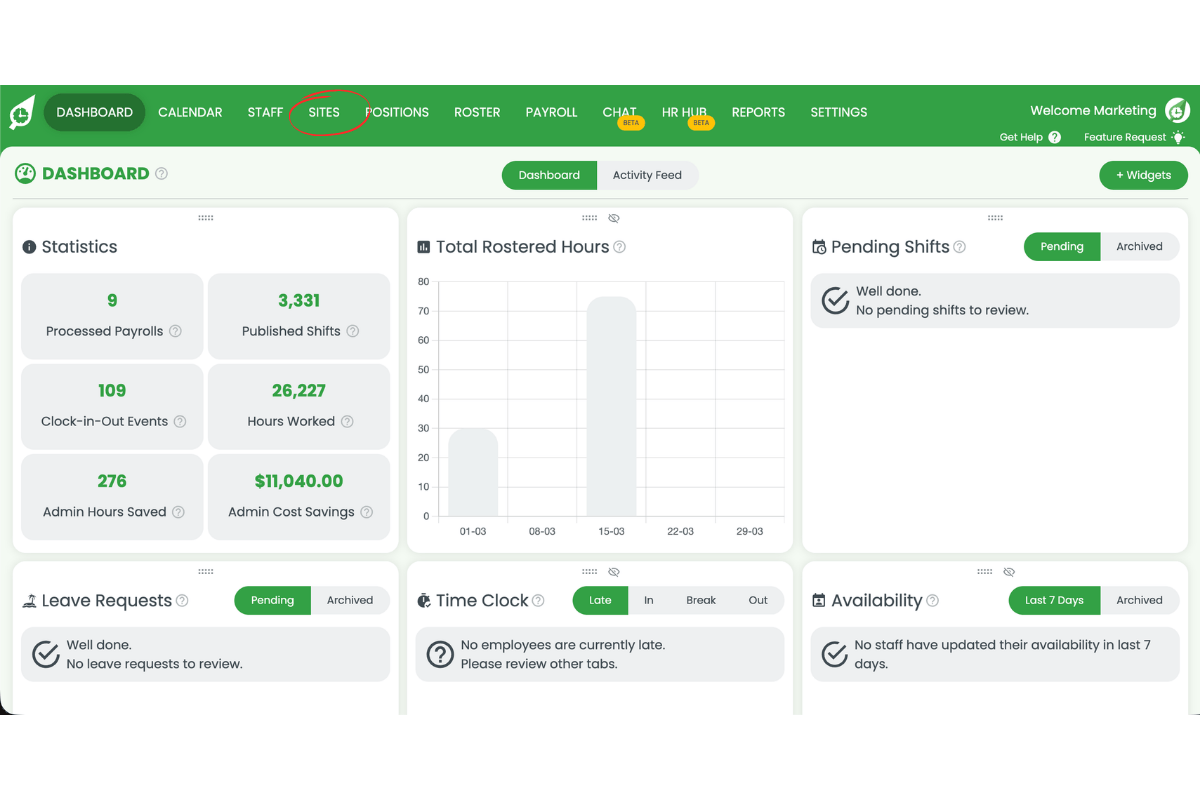The image size is (1200, 800).
Task: Select the Break tab in Time Clock
Action: pos(701,600)
